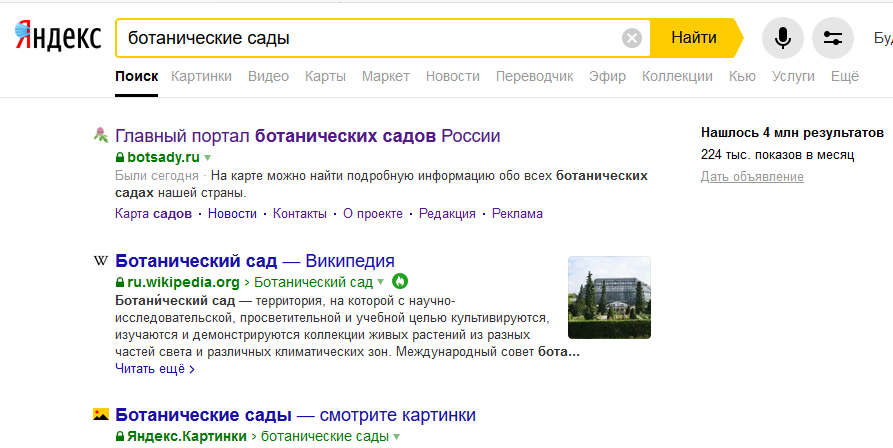
Task: Click the lock icon next to Яндекс.Картинки
Action: pyautogui.click(x=120, y=437)
